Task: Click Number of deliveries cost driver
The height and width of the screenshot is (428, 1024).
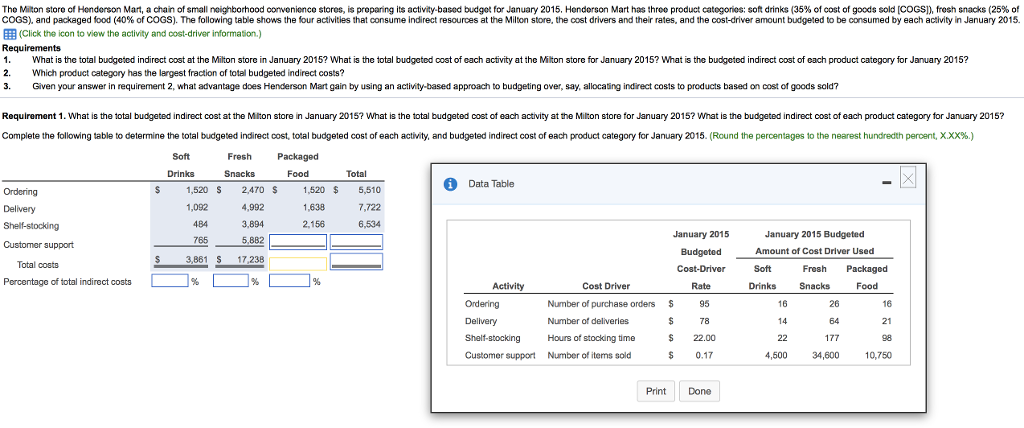Action: coord(588,321)
